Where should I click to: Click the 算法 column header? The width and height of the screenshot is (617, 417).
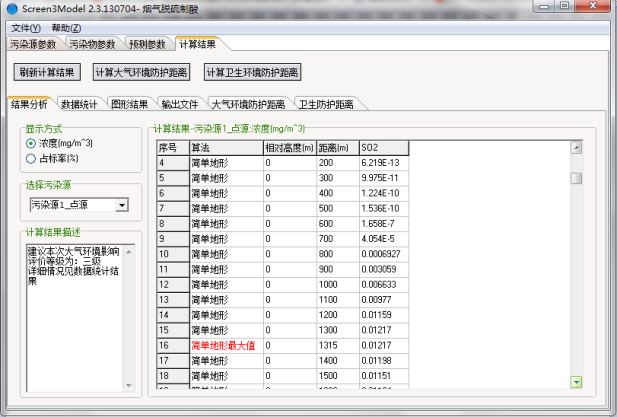point(226,148)
